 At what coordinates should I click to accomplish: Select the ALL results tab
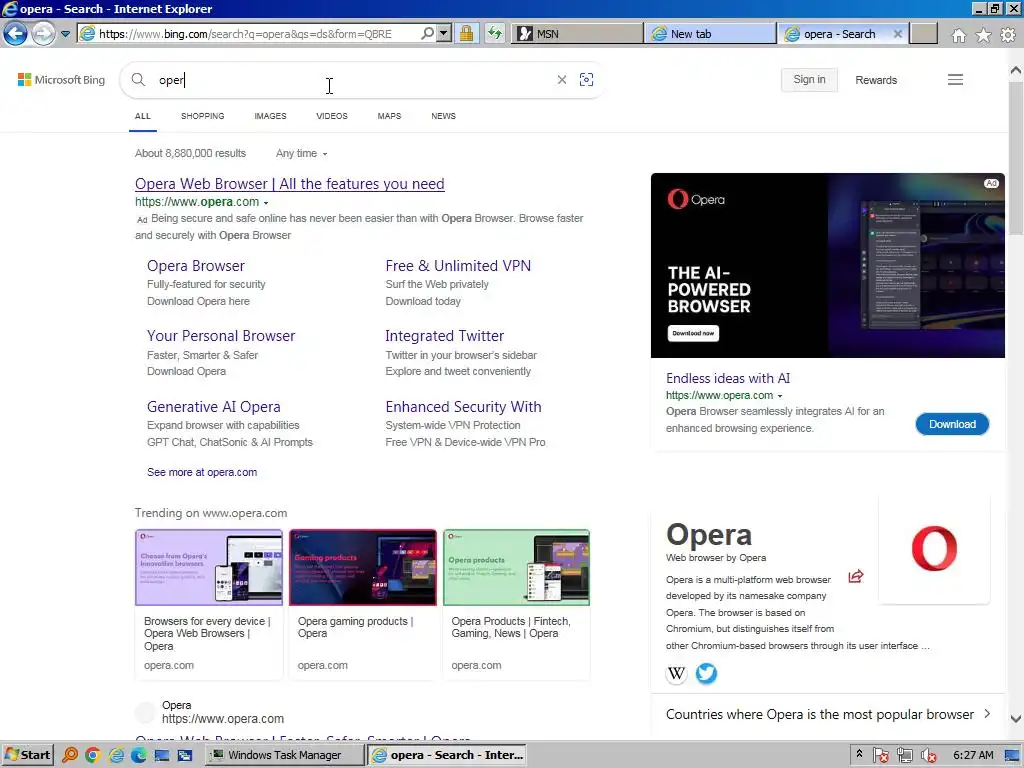pos(142,116)
